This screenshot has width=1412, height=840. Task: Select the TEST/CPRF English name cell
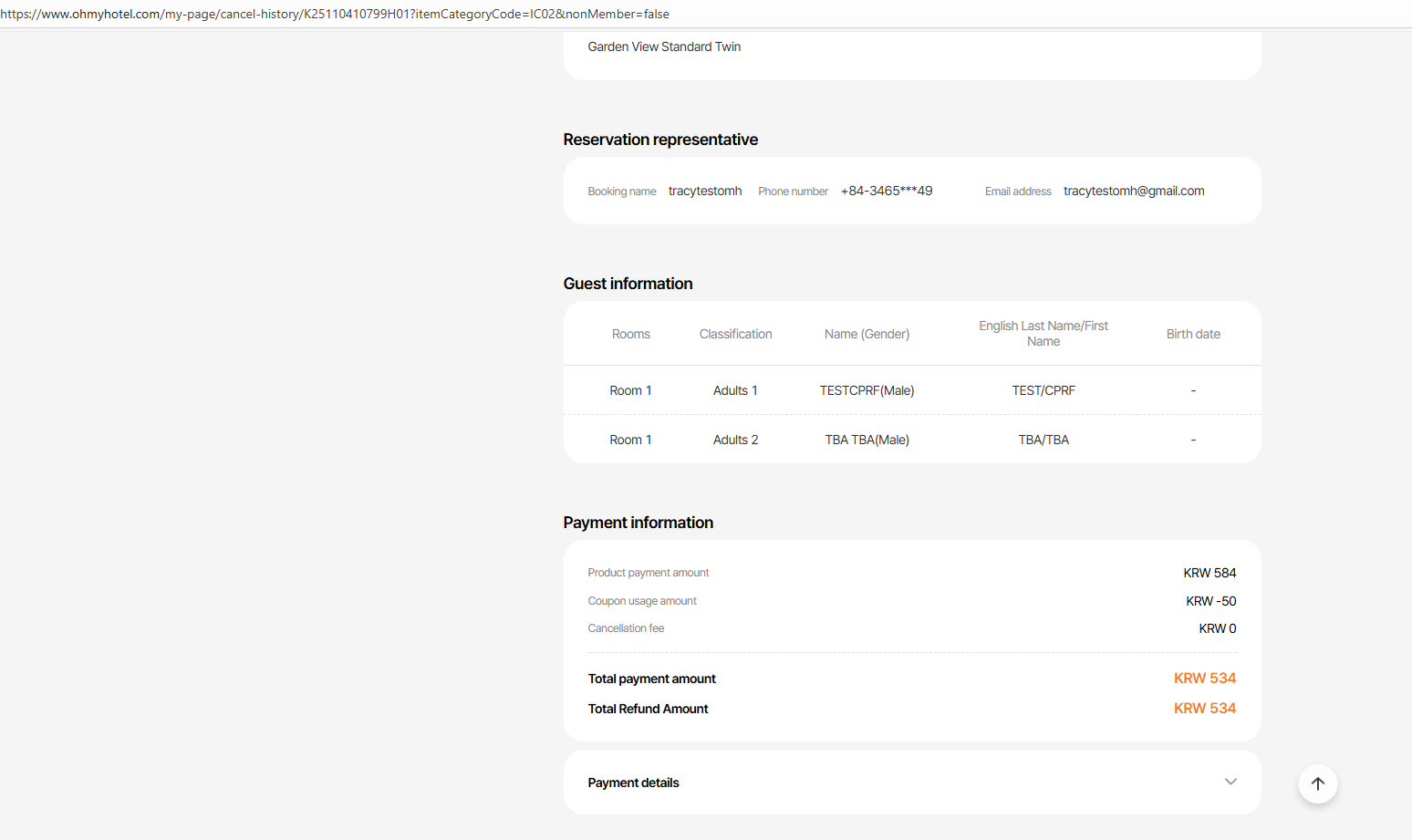(1043, 390)
